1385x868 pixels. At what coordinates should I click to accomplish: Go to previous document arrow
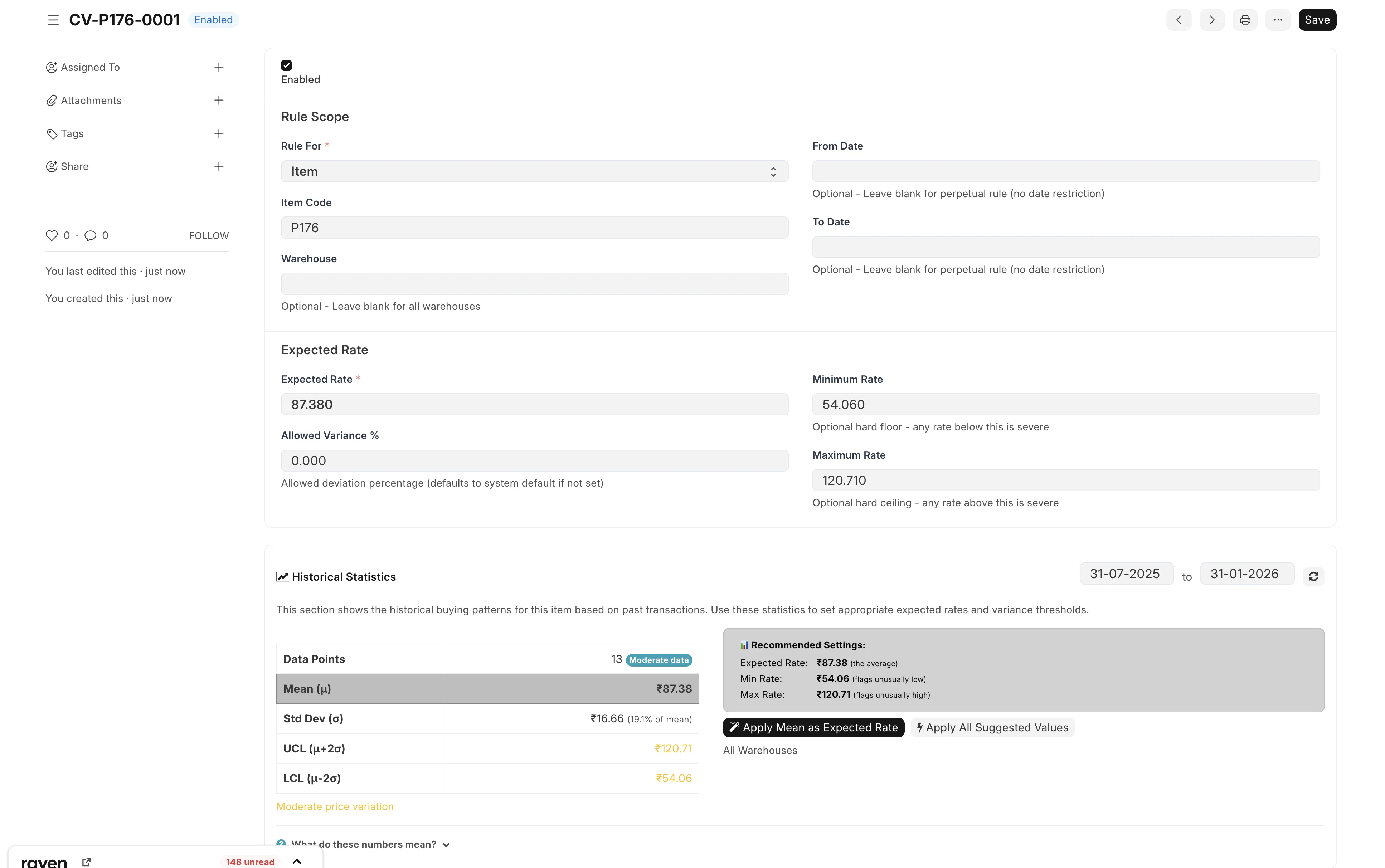coord(1178,20)
